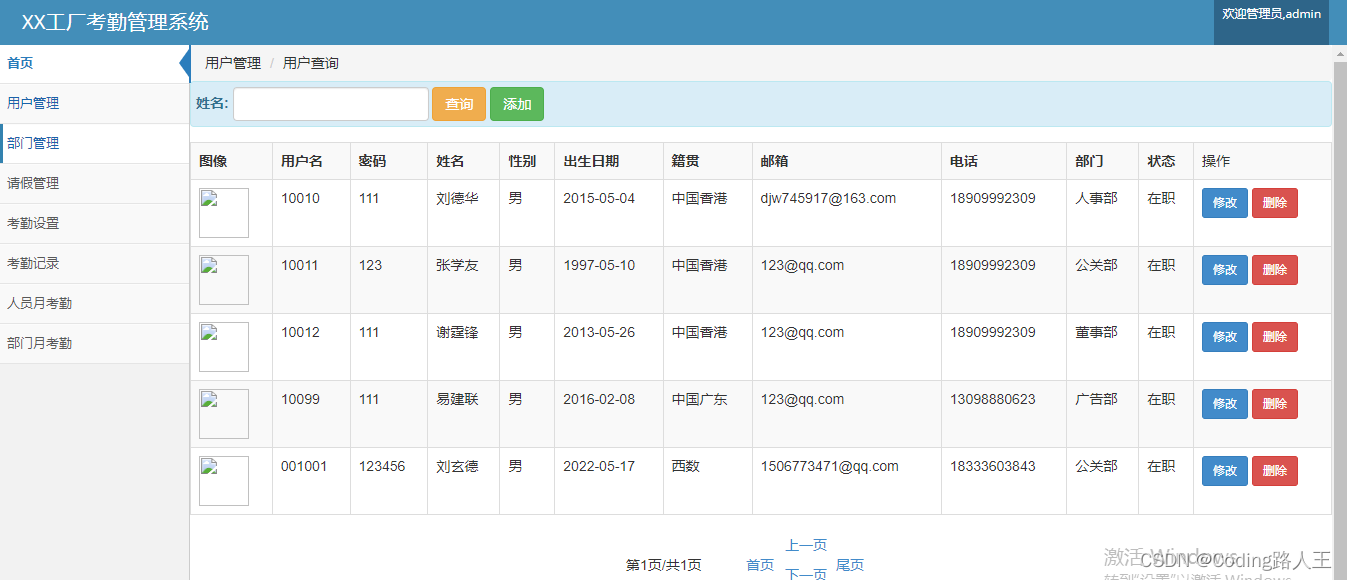
Task: Click 删除 for user 张学友
Action: 1274,269
